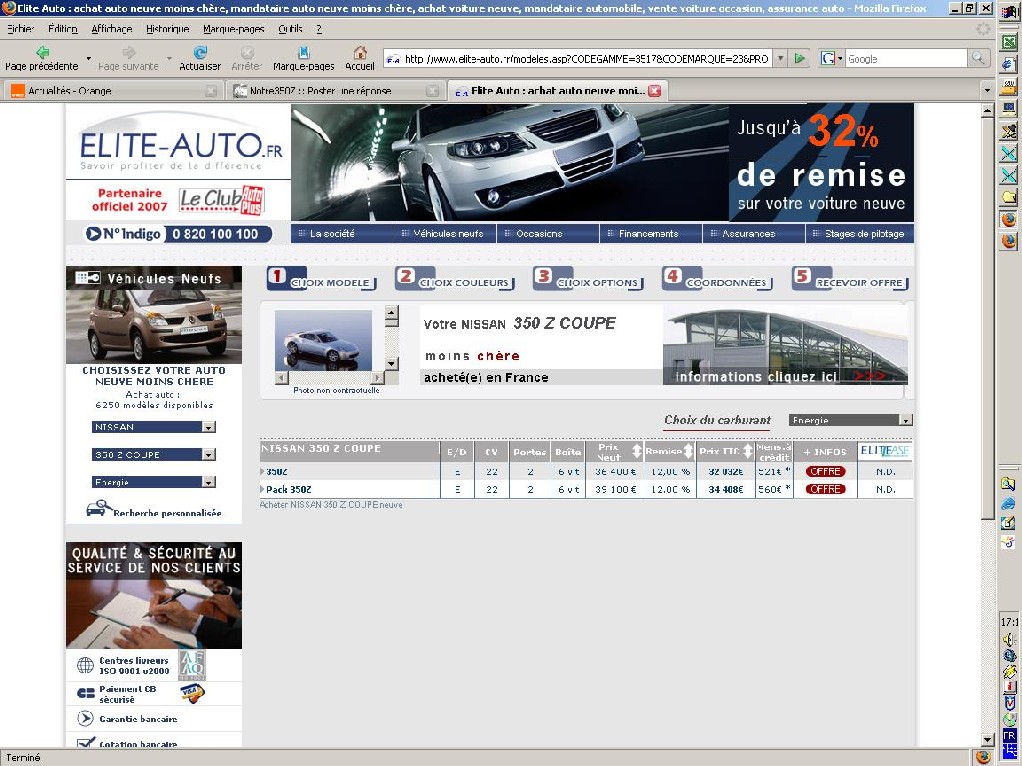Go to step 2 Choix Couleurs
Screen dimensions: 1022x766
coord(454,278)
